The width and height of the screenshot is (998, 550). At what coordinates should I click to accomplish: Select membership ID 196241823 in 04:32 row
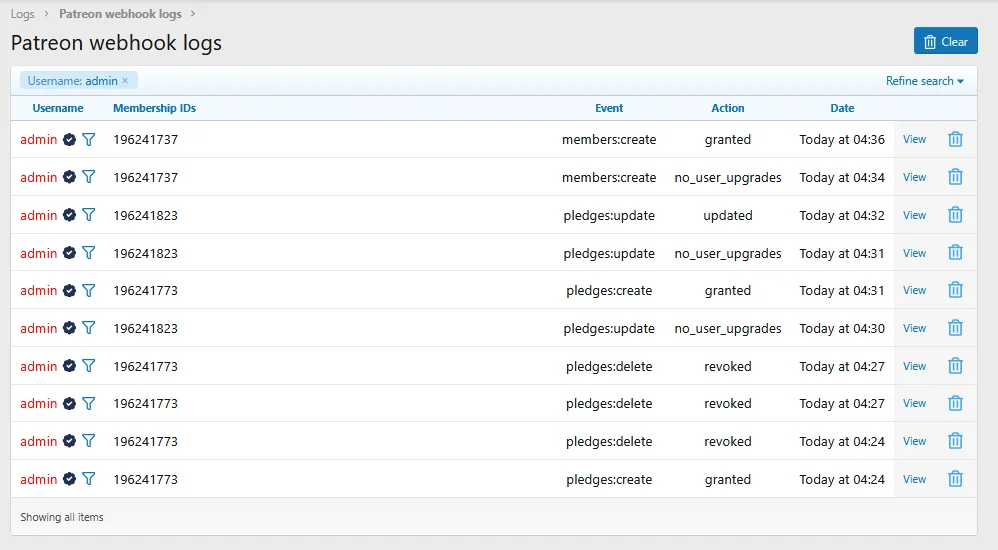146,215
